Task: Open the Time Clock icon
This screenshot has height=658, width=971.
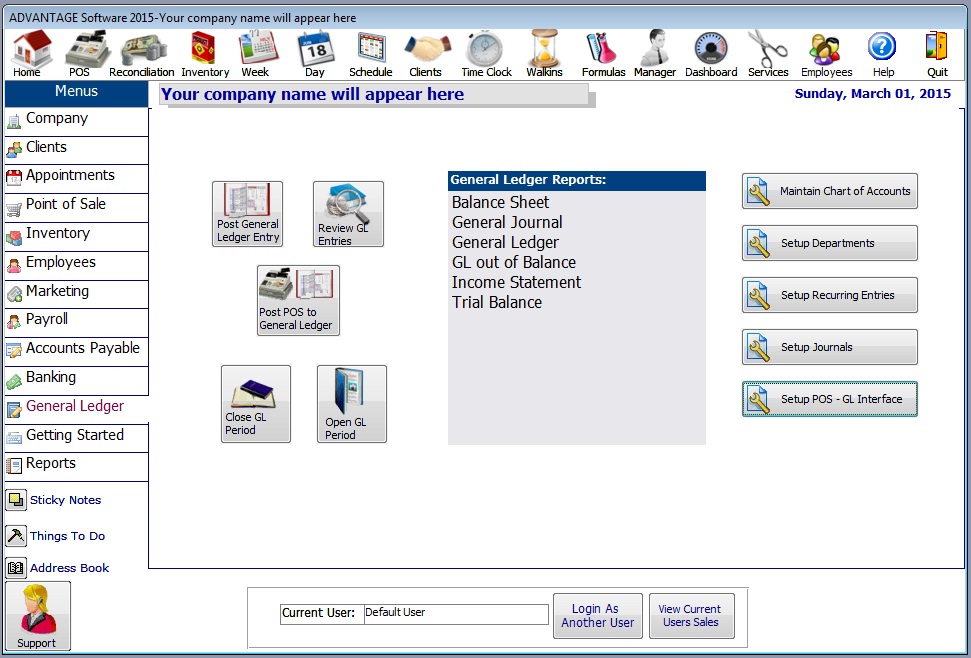Action: pyautogui.click(x=486, y=54)
